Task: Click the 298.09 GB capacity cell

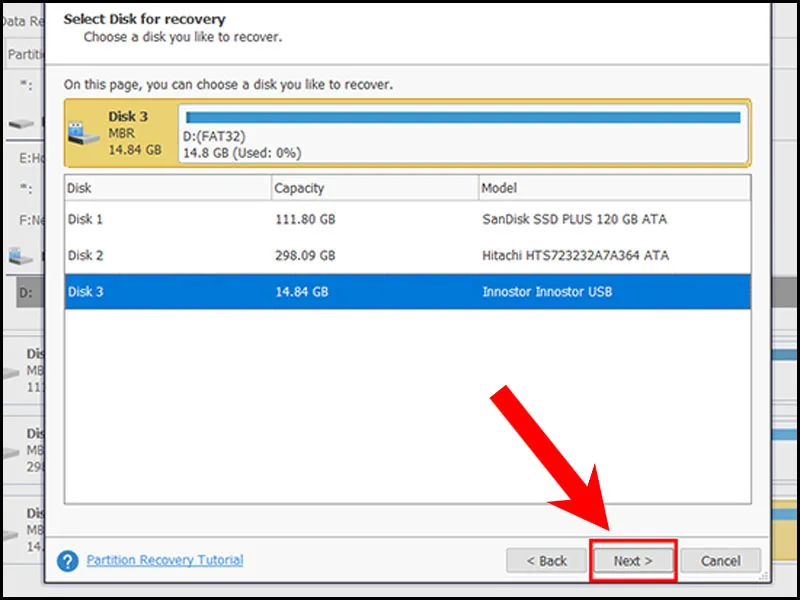Action: click(x=305, y=255)
